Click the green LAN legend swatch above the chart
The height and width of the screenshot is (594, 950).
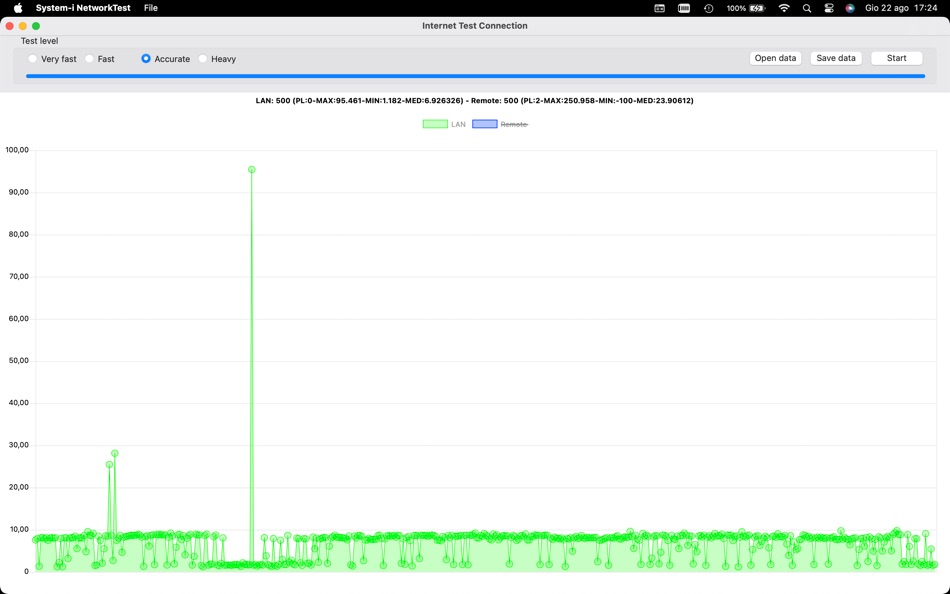pyautogui.click(x=437, y=123)
